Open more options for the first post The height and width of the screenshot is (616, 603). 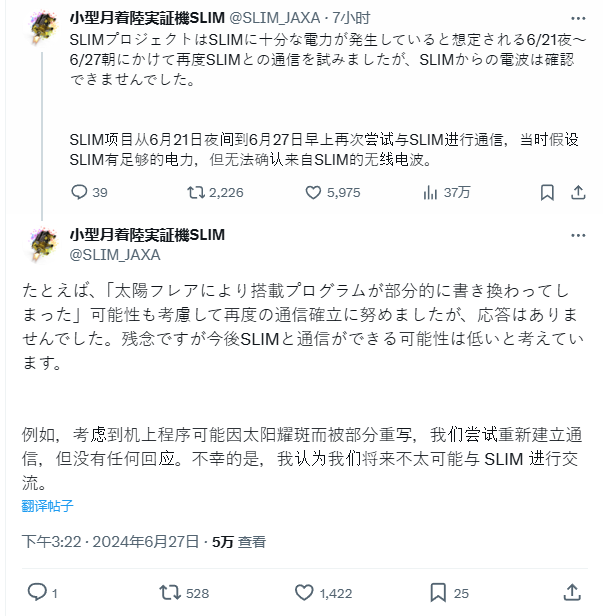click(x=577, y=18)
